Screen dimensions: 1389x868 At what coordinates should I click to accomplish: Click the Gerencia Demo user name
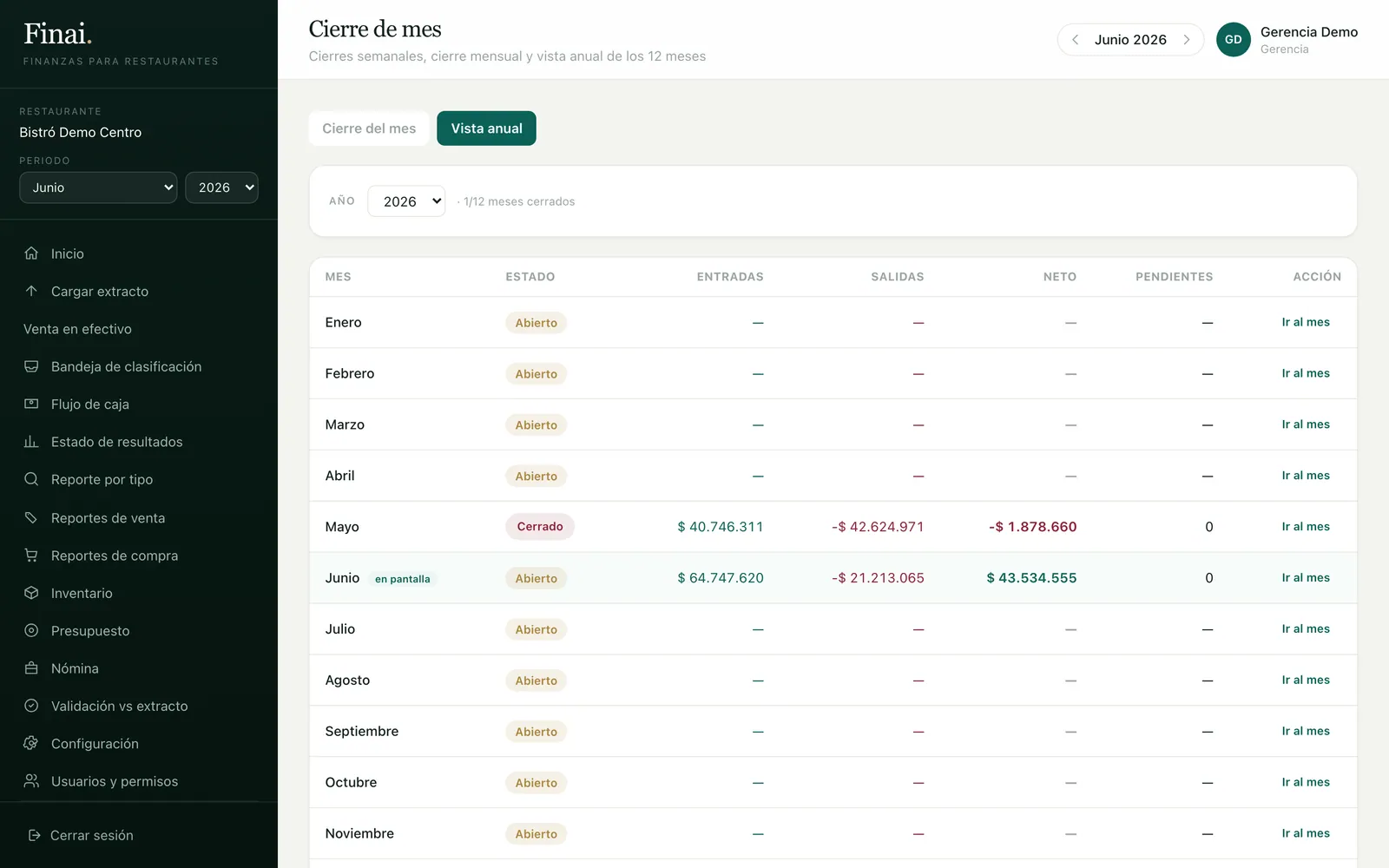1309,32
